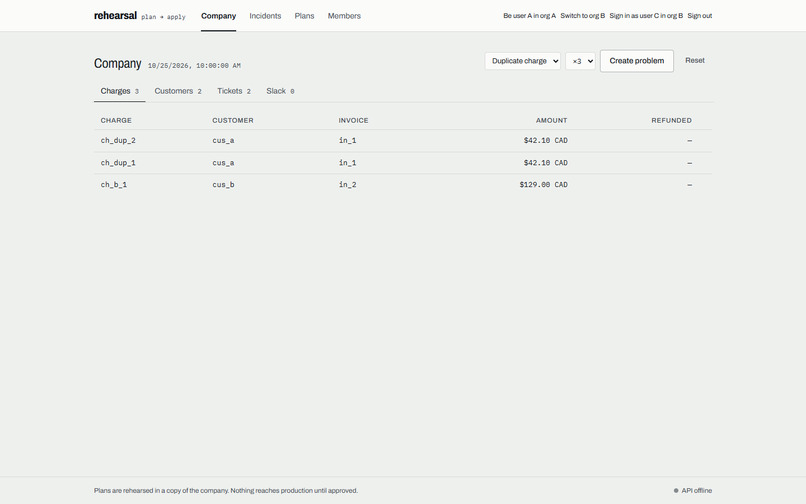This screenshot has height=504, width=806.
Task: Click the company timestamp 10/25/2026, 10:00:00 AM
Action: pos(194,66)
